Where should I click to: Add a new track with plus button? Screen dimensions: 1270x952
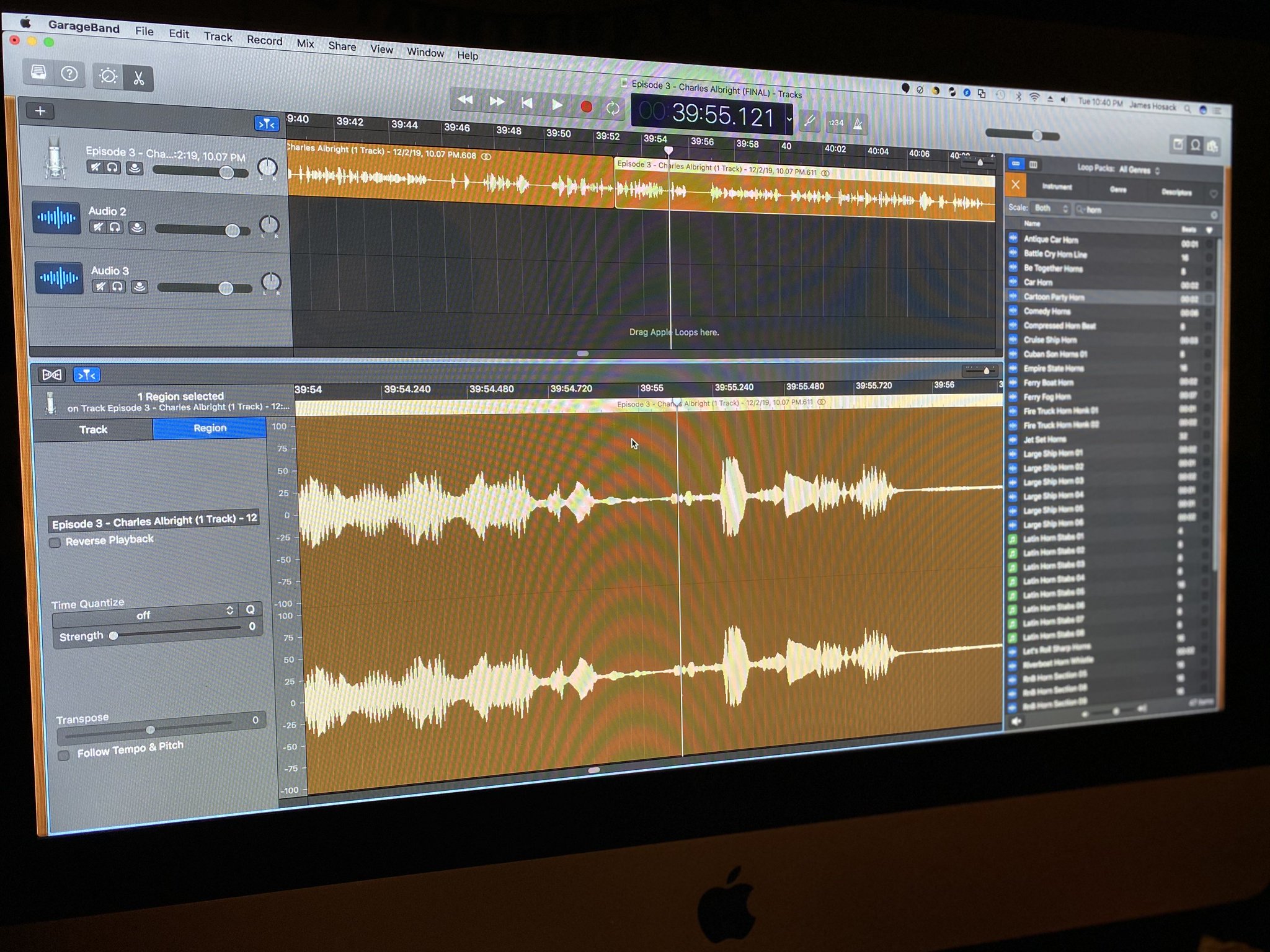tap(40, 111)
